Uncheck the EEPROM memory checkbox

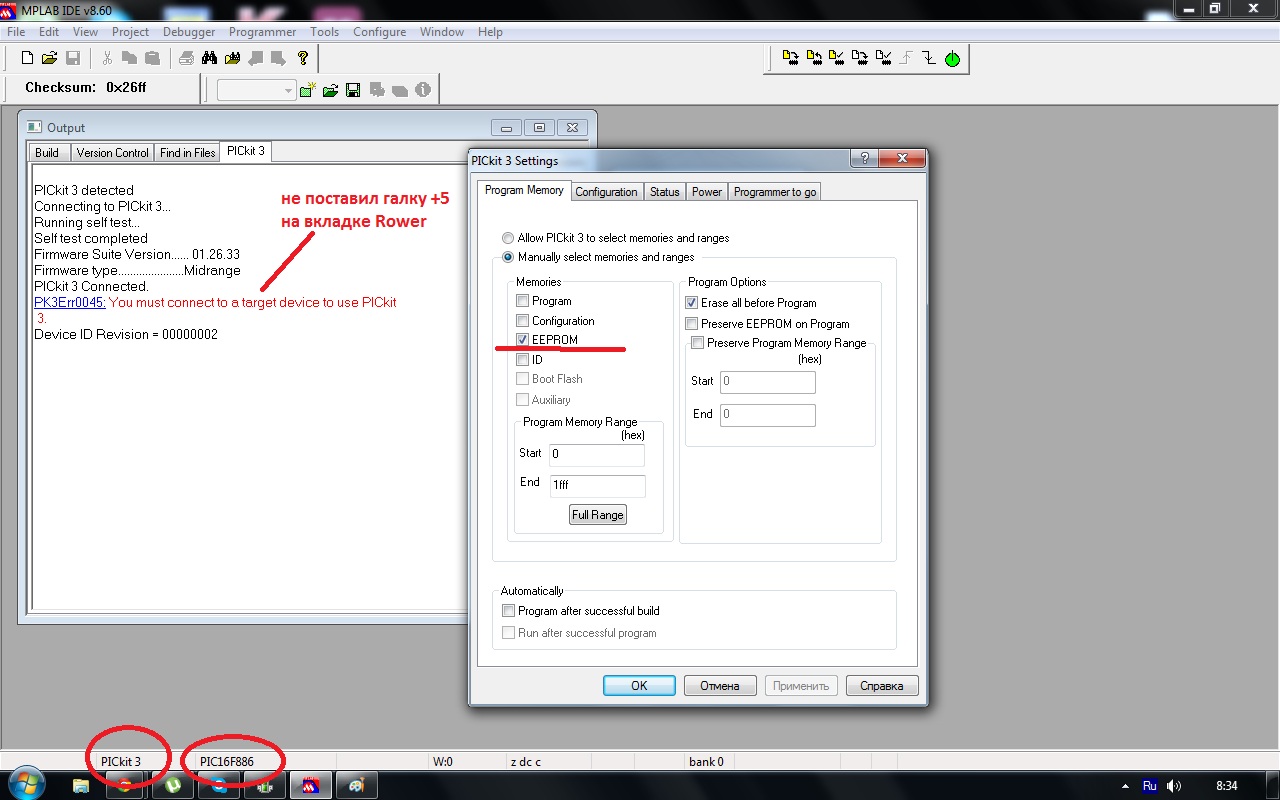point(522,340)
